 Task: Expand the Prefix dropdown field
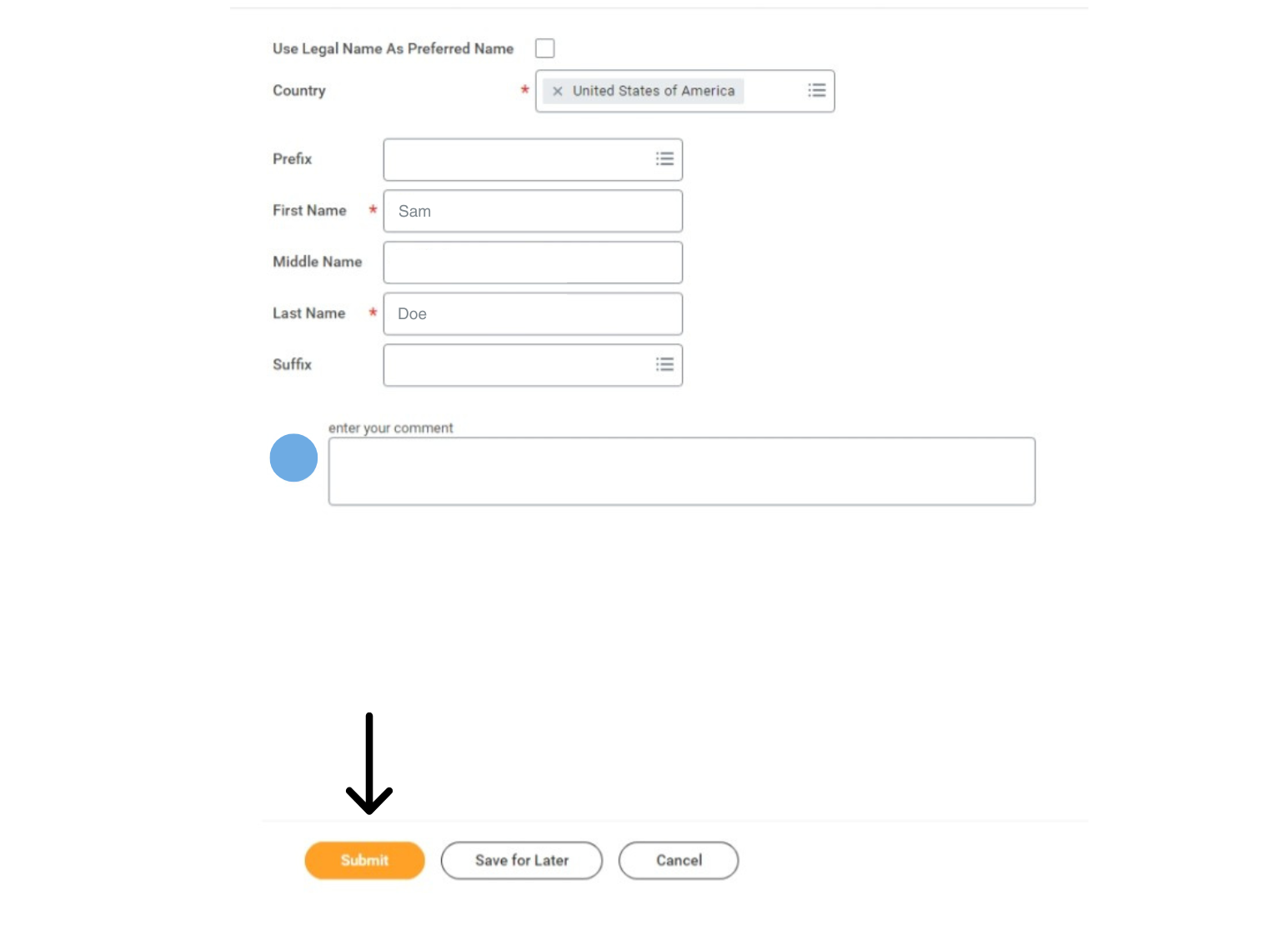[533, 159]
